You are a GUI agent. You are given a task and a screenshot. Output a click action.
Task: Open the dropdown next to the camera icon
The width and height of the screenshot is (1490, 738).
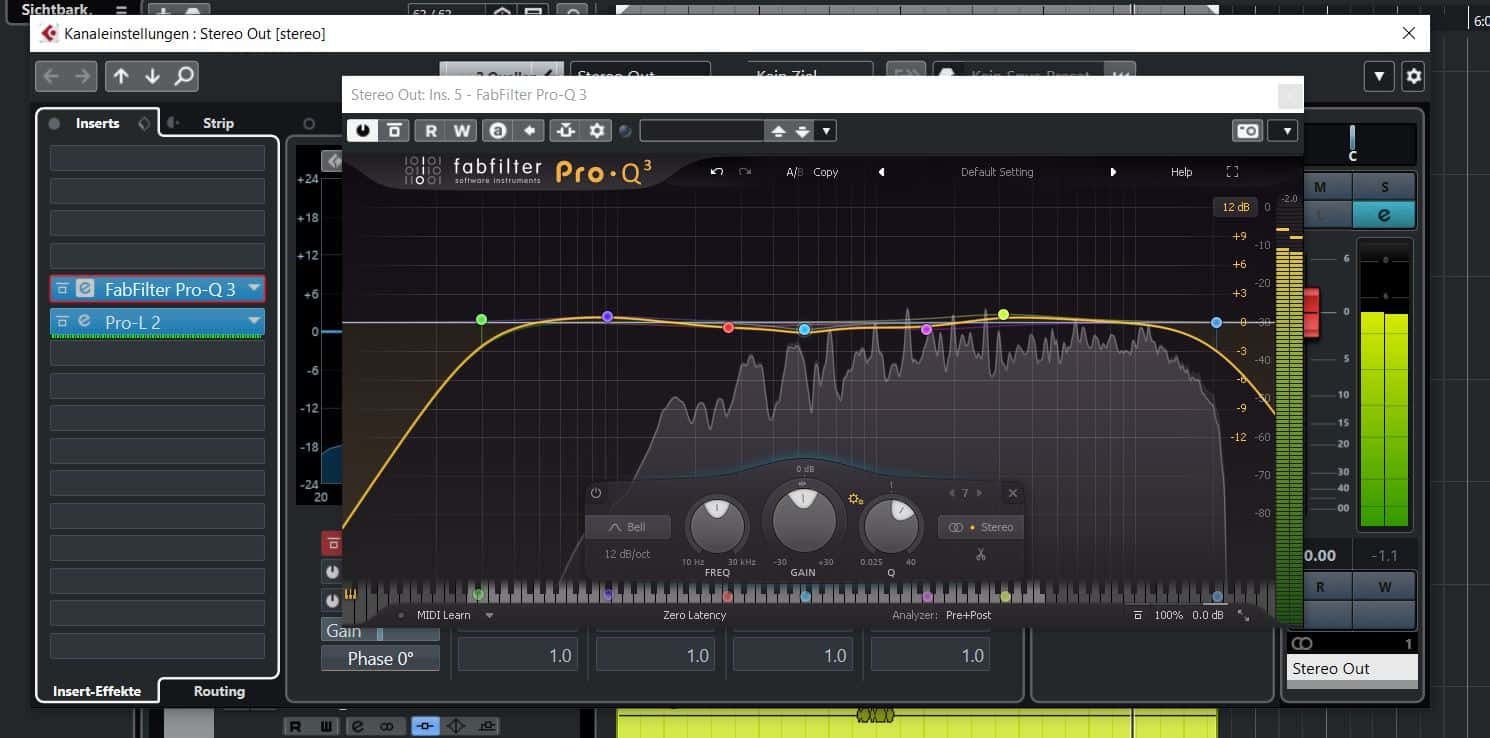(1285, 130)
